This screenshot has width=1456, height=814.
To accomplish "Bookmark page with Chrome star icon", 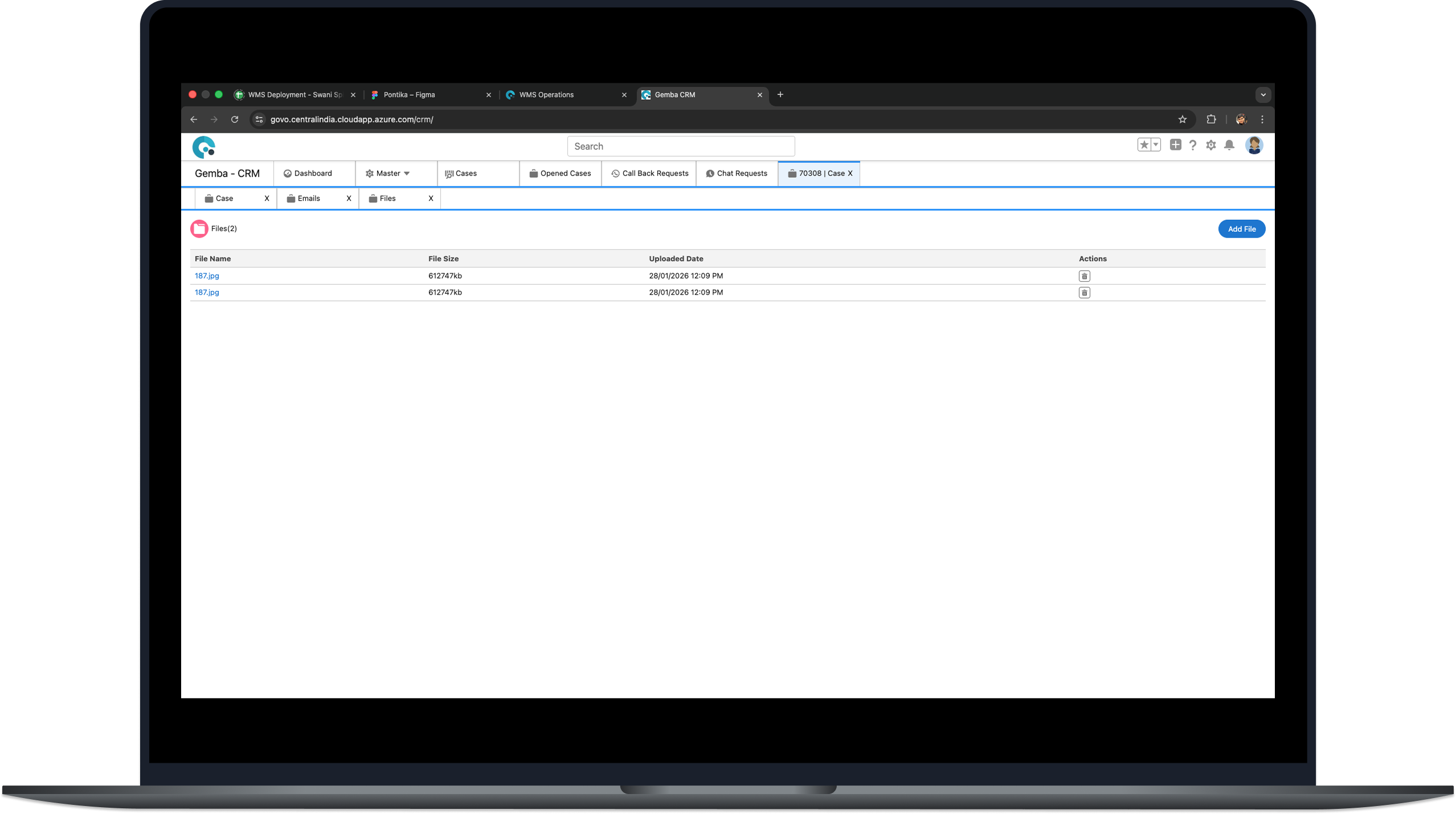I will tap(1182, 120).
